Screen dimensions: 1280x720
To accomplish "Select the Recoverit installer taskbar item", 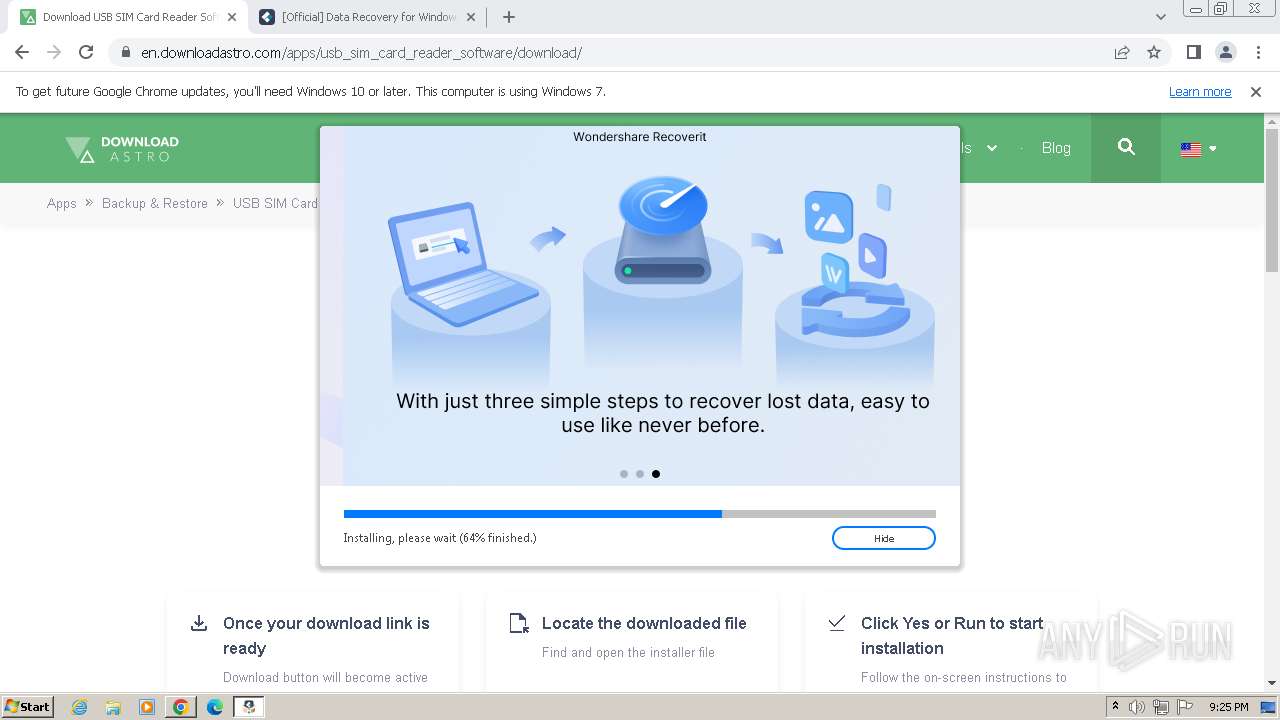I will pos(249,707).
